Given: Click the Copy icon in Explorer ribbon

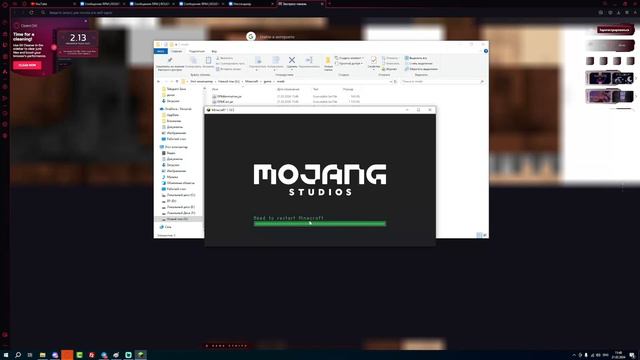Looking at the screenshot, I should 193,60.
